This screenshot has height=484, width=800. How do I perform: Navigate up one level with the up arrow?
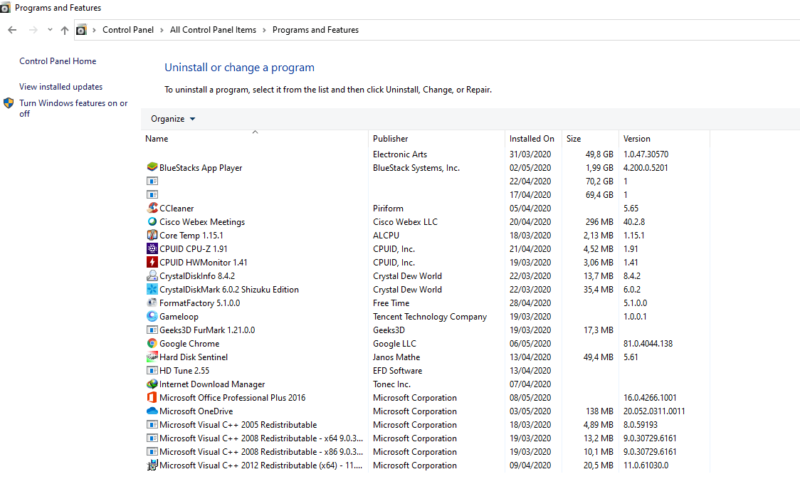click(64, 30)
